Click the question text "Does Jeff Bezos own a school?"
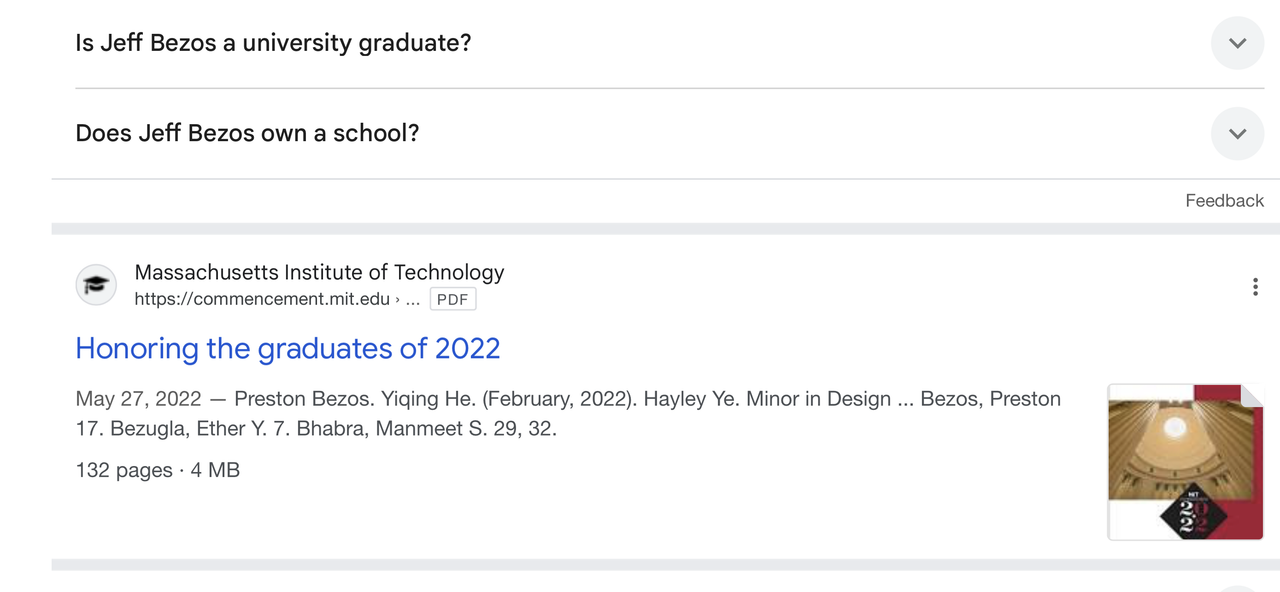1280x592 pixels. tap(247, 133)
